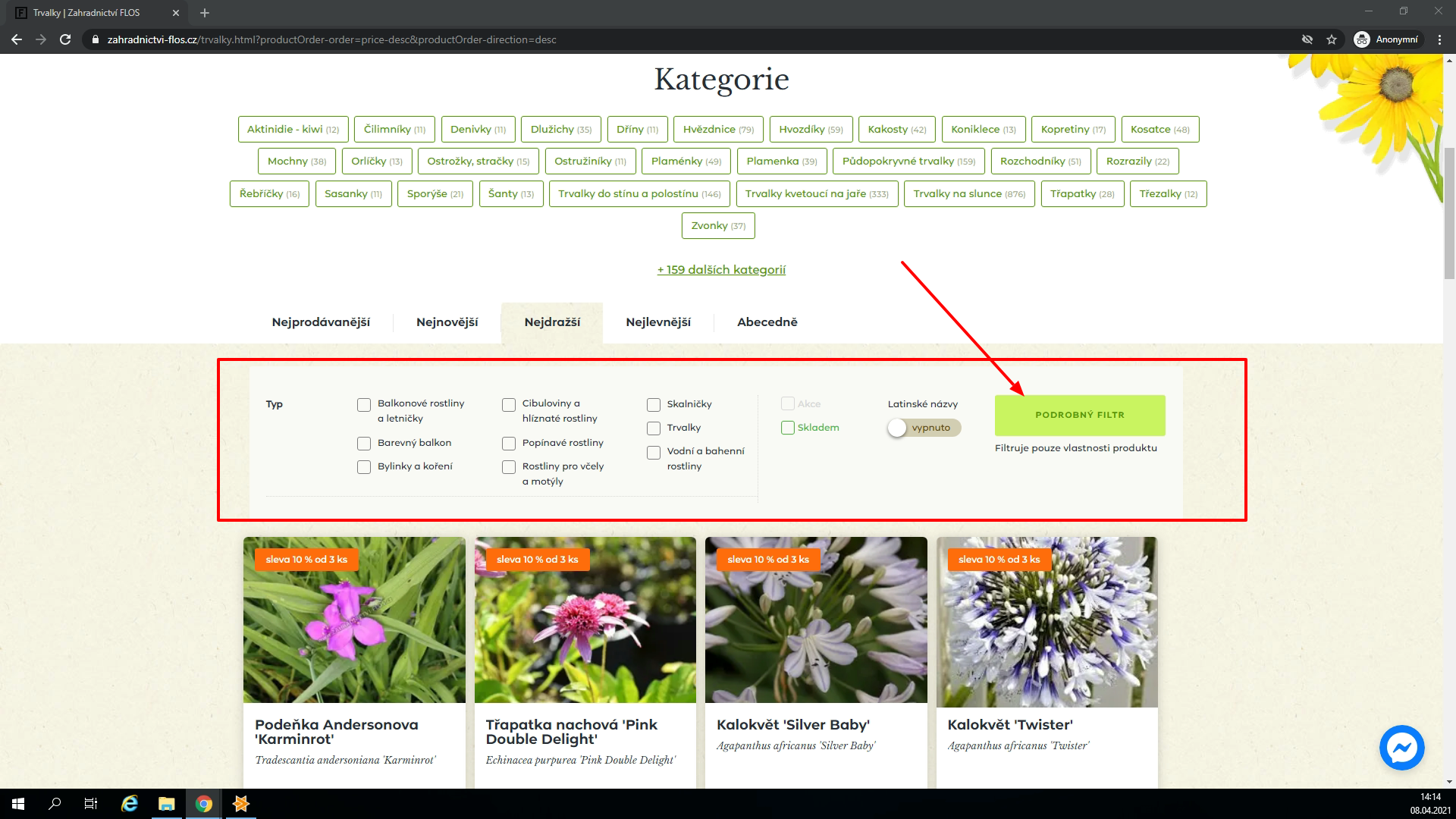Open a new browser tab
The image size is (1456, 819).
click(205, 13)
